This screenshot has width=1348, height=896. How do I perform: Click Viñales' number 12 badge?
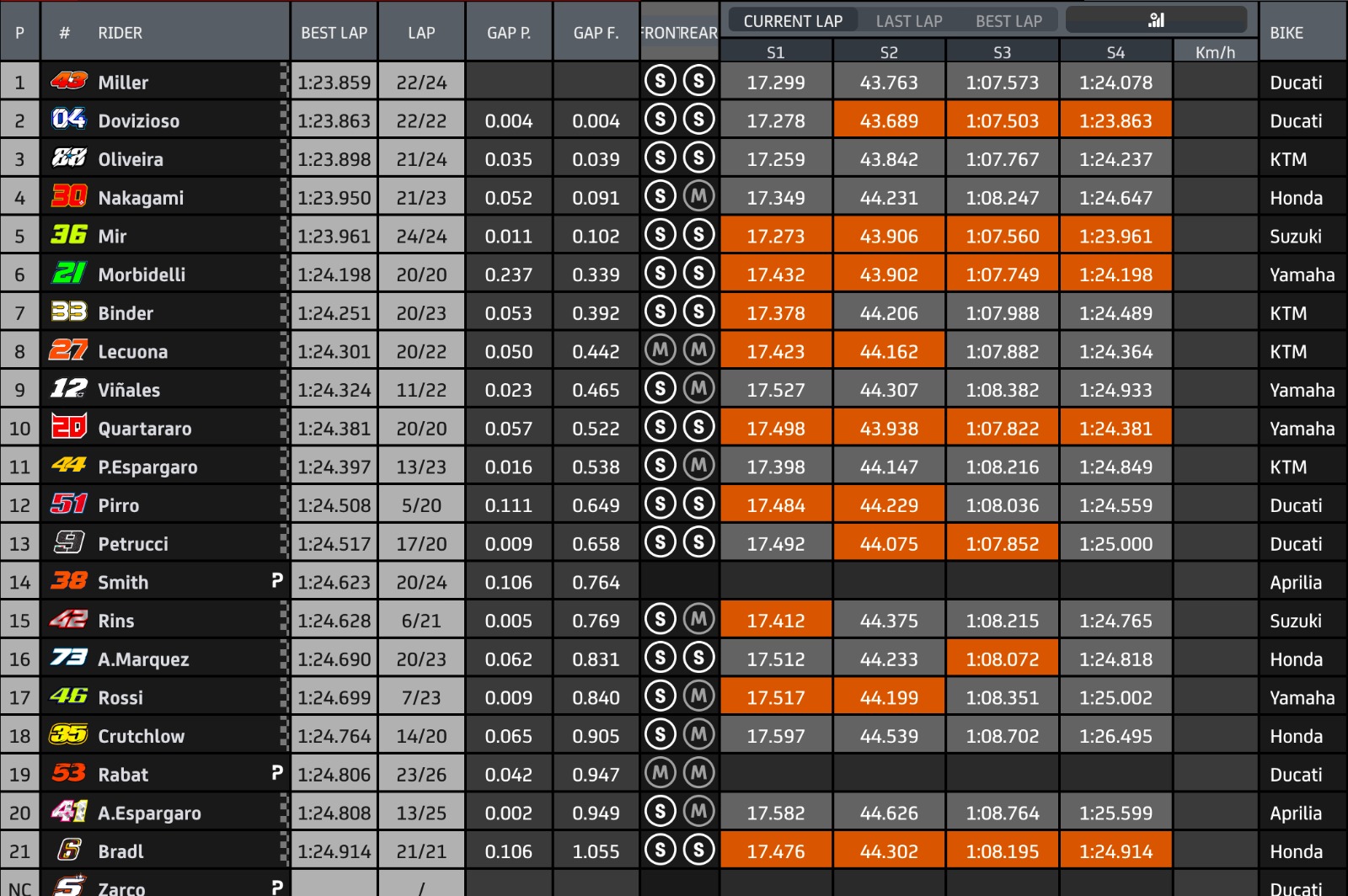click(69, 388)
